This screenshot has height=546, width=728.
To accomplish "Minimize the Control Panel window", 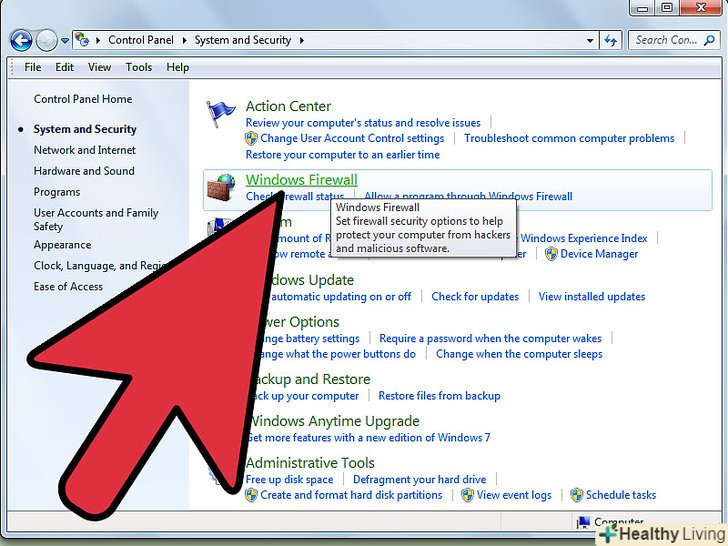I will pos(643,7).
